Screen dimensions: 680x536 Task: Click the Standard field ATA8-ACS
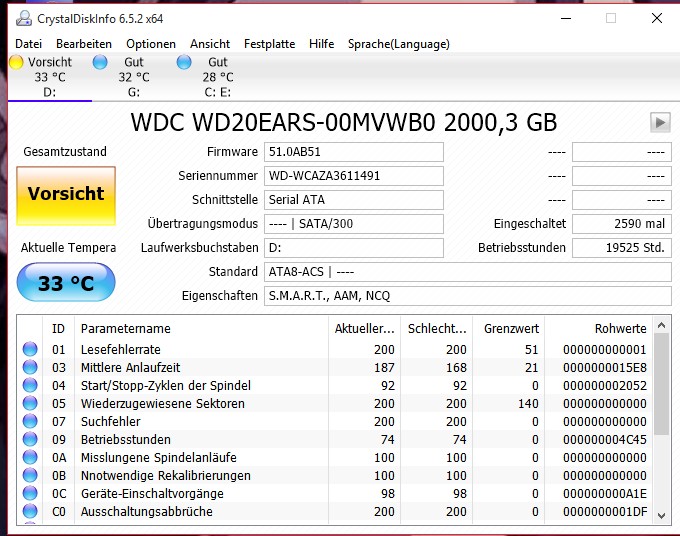pyautogui.click(x=468, y=272)
